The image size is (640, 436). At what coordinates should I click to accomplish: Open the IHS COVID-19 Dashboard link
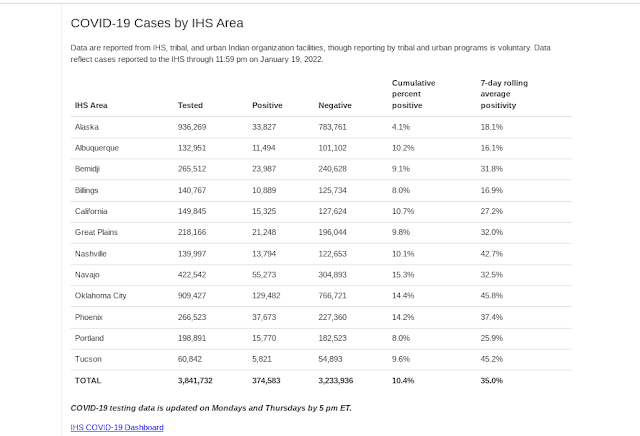pyautogui.click(x=117, y=427)
